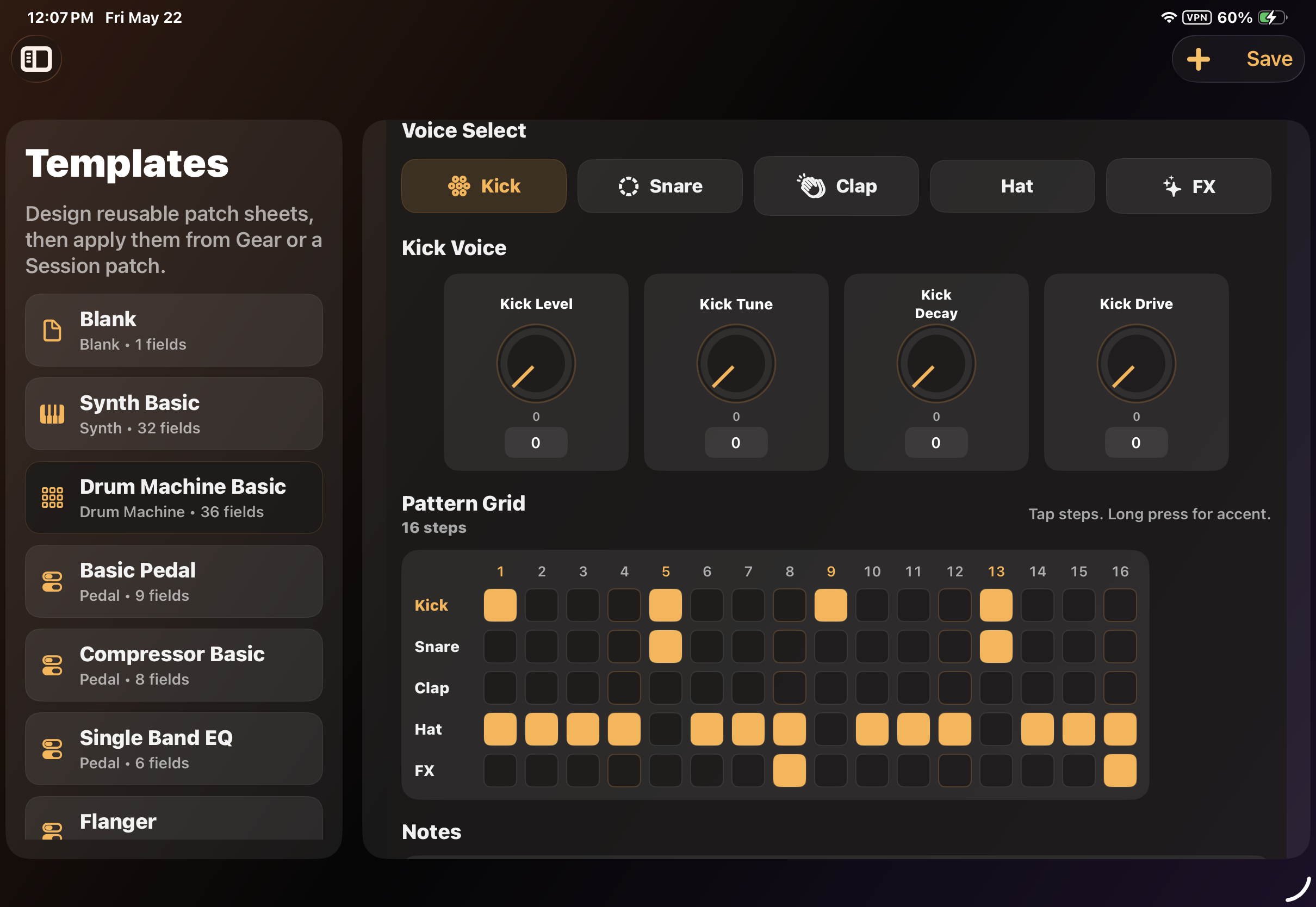Toggle FX step 8 off
Image resolution: width=1316 pixels, height=907 pixels.
[x=789, y=771]
